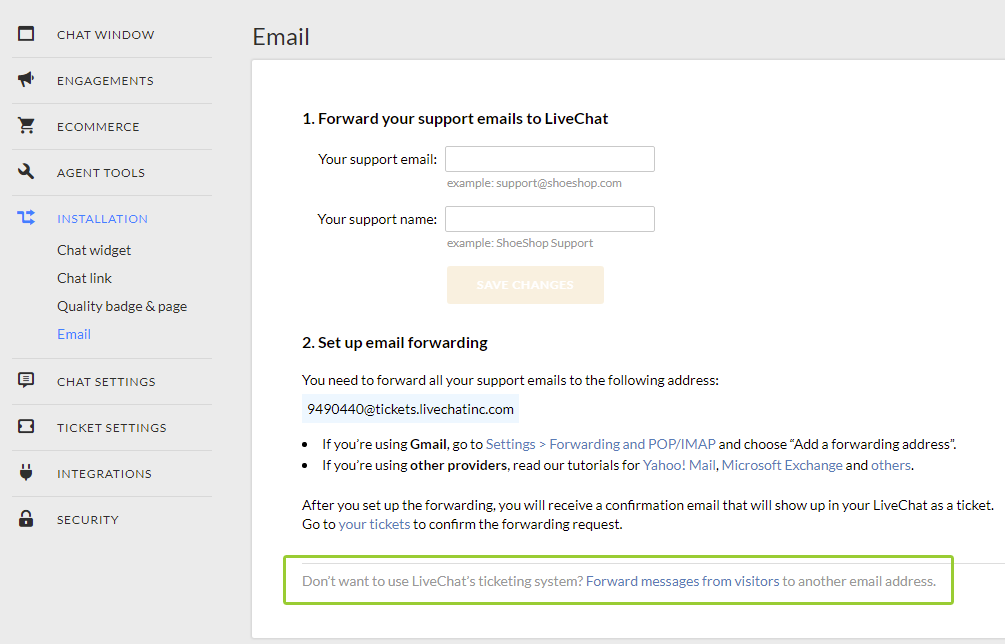Click the Agent Tools wrench icon
The image size is (1005, 644).
pyautogui.click(x=26, y=172)
